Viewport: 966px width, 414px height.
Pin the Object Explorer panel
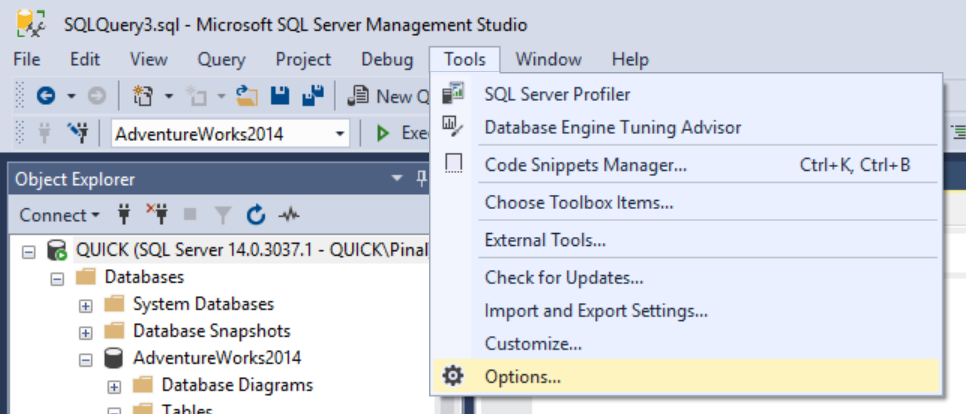click(421, 179)
